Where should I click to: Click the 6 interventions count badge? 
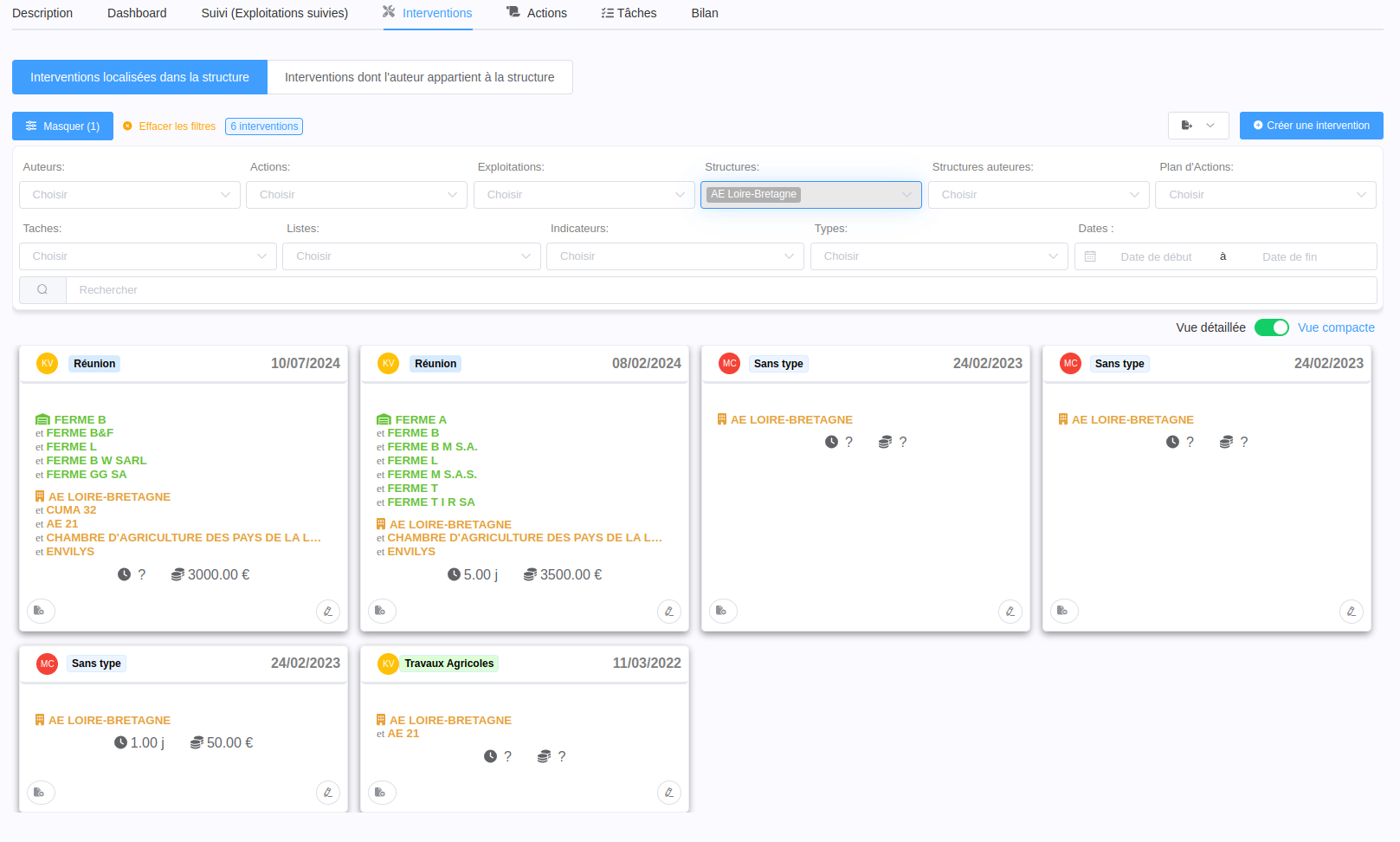[264, 126]
